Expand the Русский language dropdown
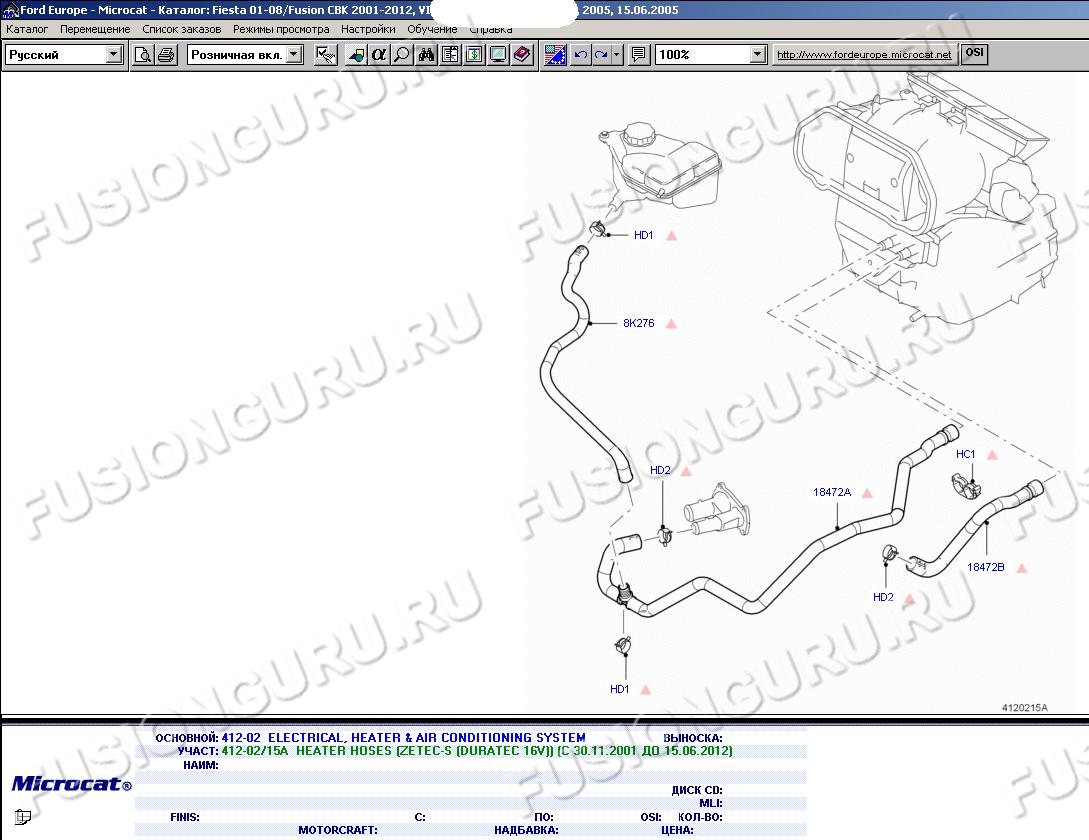 (x=114, y=54)
